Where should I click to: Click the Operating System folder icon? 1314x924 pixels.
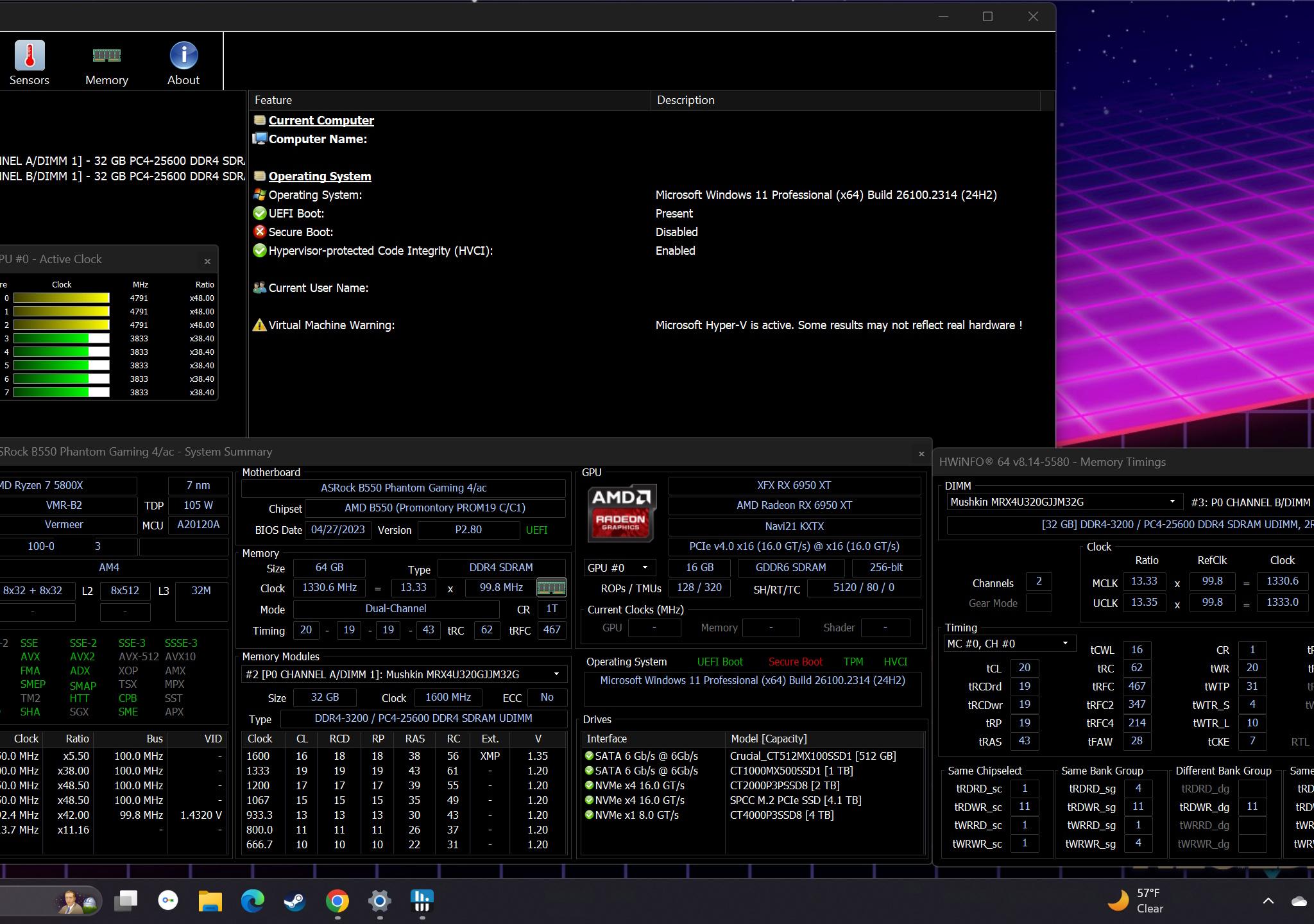click(259, 176)
